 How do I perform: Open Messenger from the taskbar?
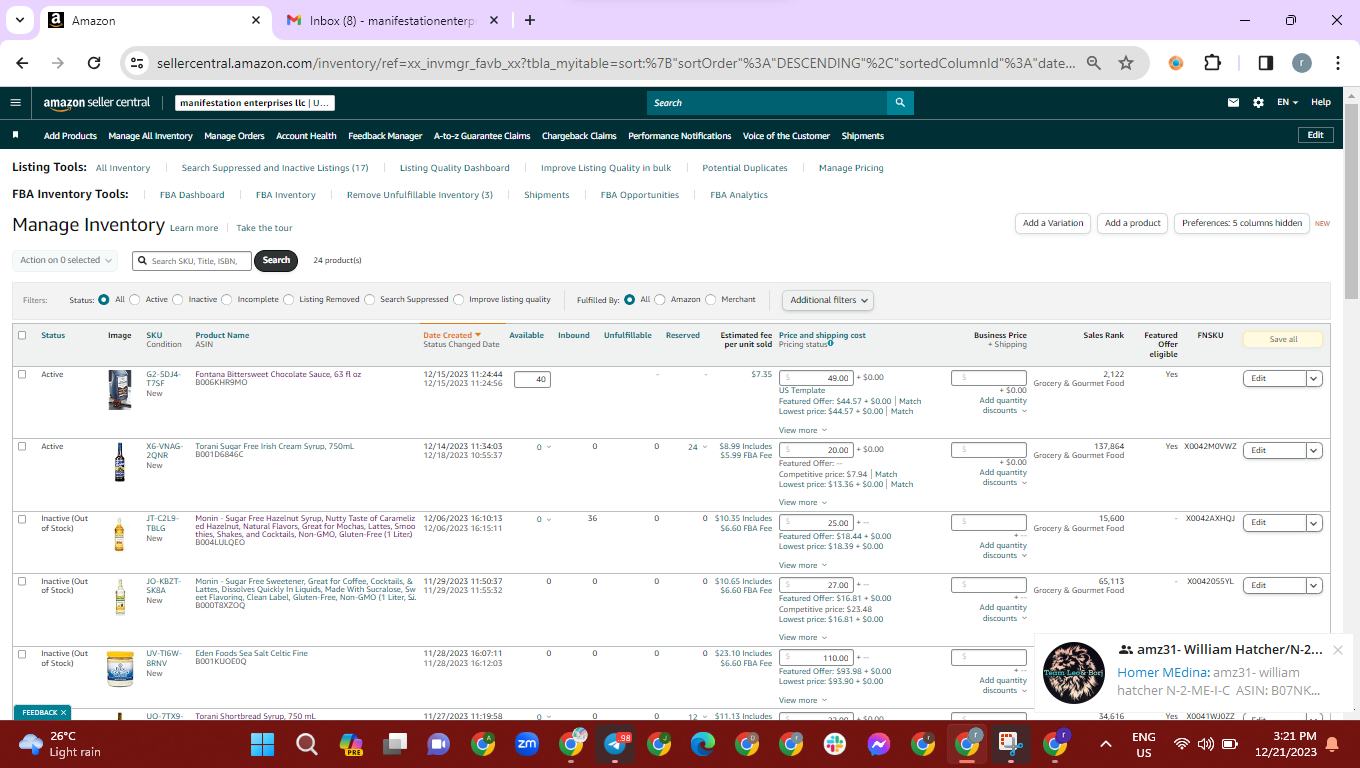pyautogui.click(x=879, y=744)
